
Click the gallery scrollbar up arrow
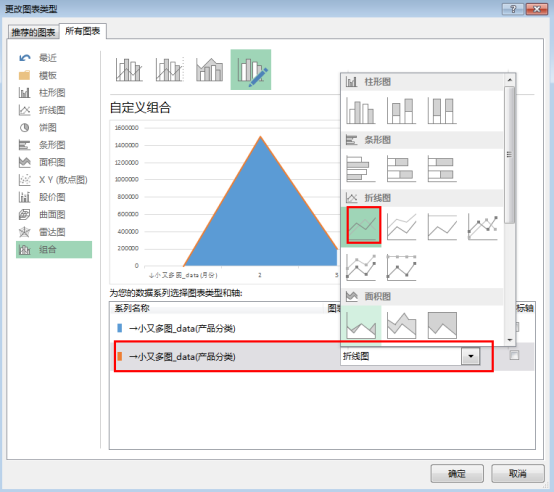(509, 80)
